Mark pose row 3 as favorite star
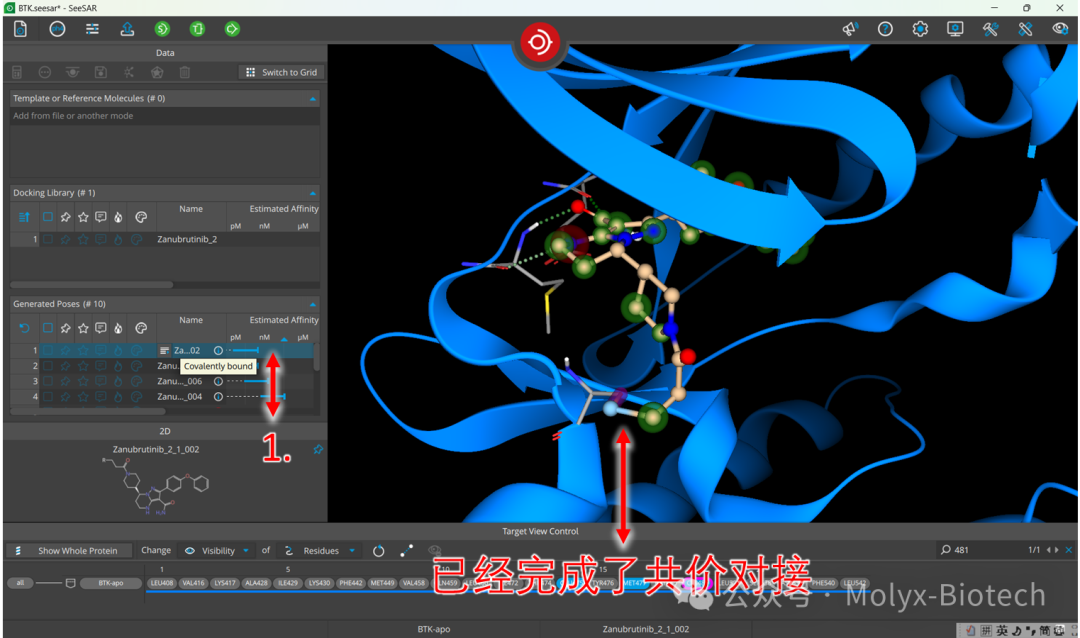This screenshot has width=1080, height=638. 83,381
